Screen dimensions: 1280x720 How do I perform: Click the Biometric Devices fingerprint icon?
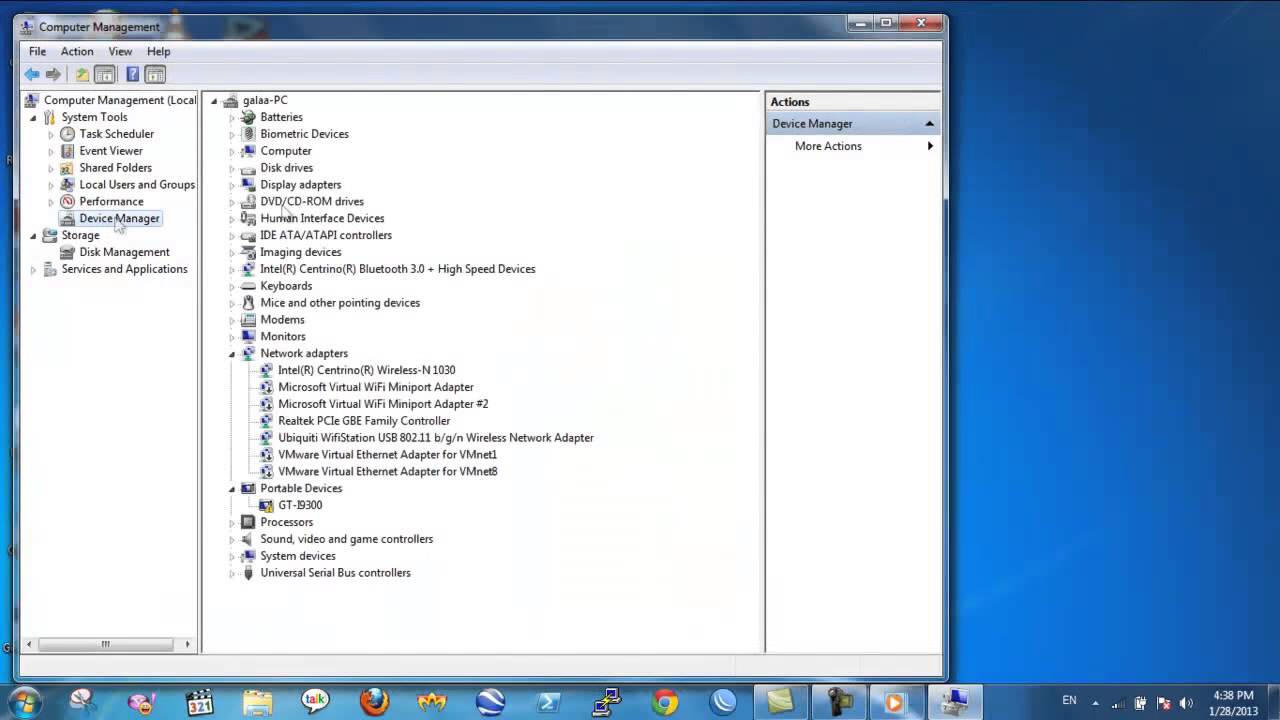pos(248,134)
